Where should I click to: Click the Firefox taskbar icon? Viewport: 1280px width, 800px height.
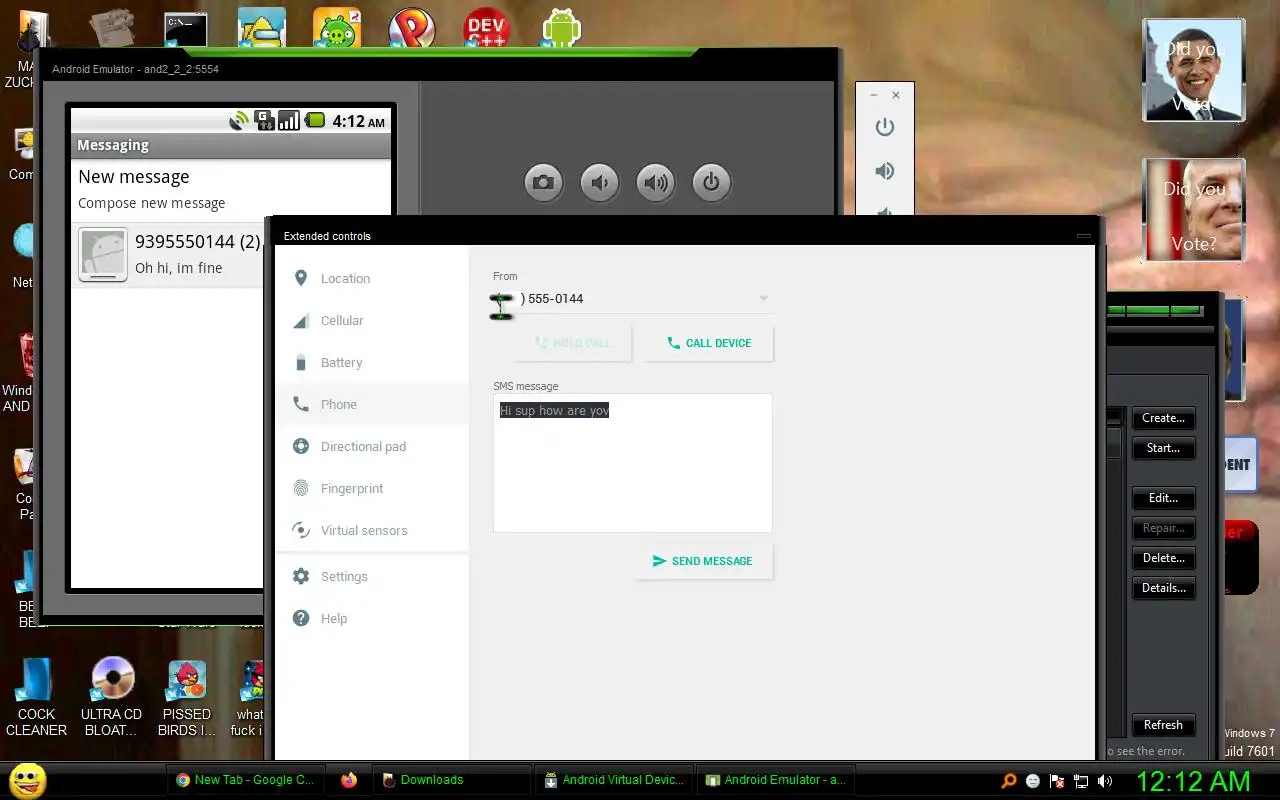348,780
